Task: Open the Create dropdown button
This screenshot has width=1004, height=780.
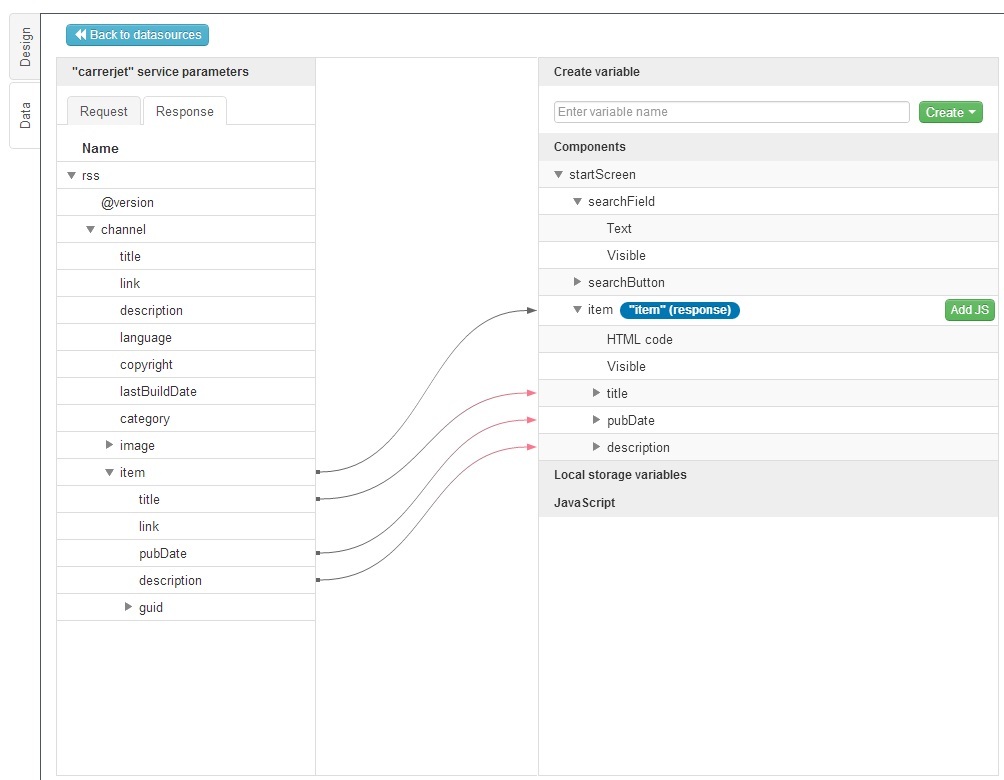Action: click(x=950, y=112)
